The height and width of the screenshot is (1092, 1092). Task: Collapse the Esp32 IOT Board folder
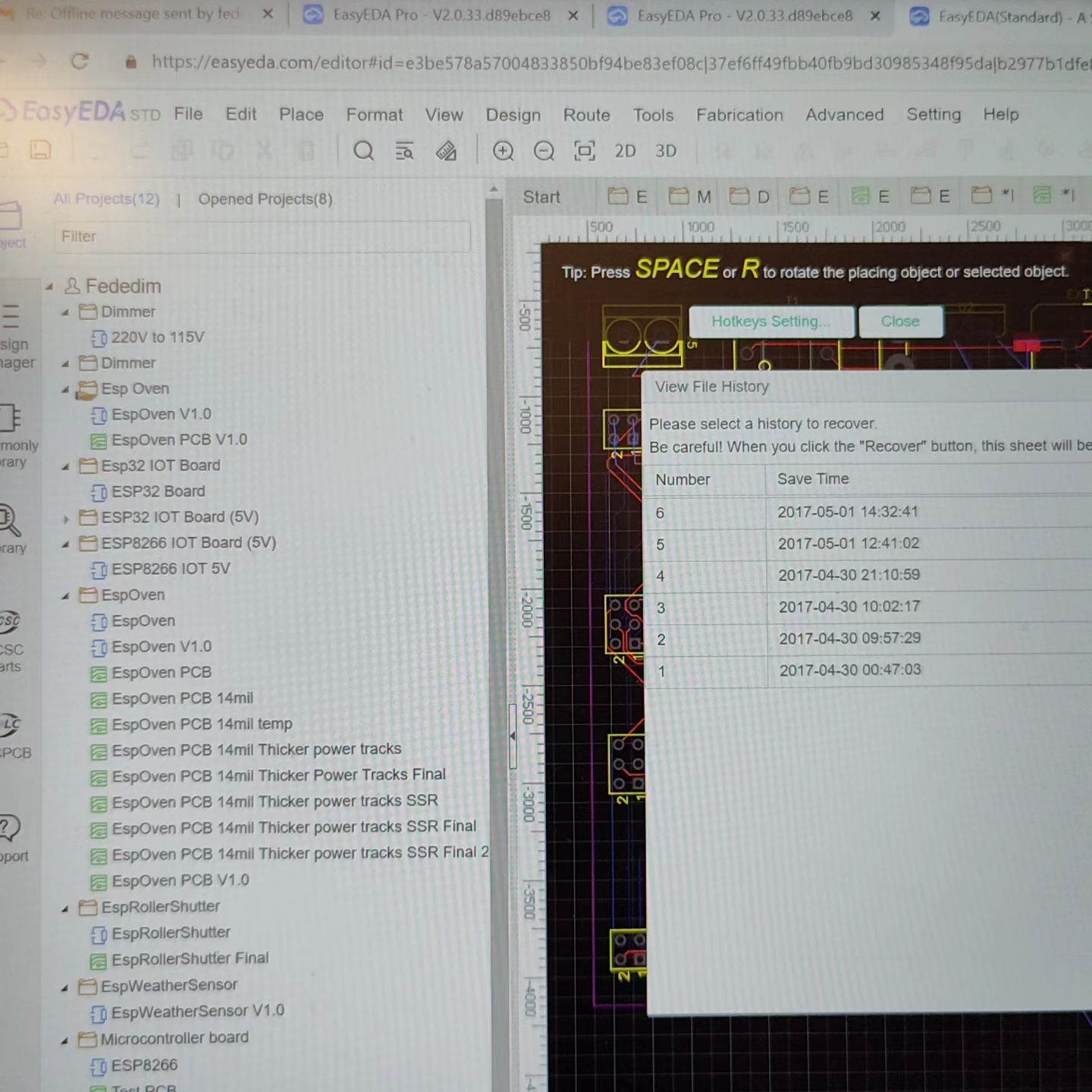65,466
